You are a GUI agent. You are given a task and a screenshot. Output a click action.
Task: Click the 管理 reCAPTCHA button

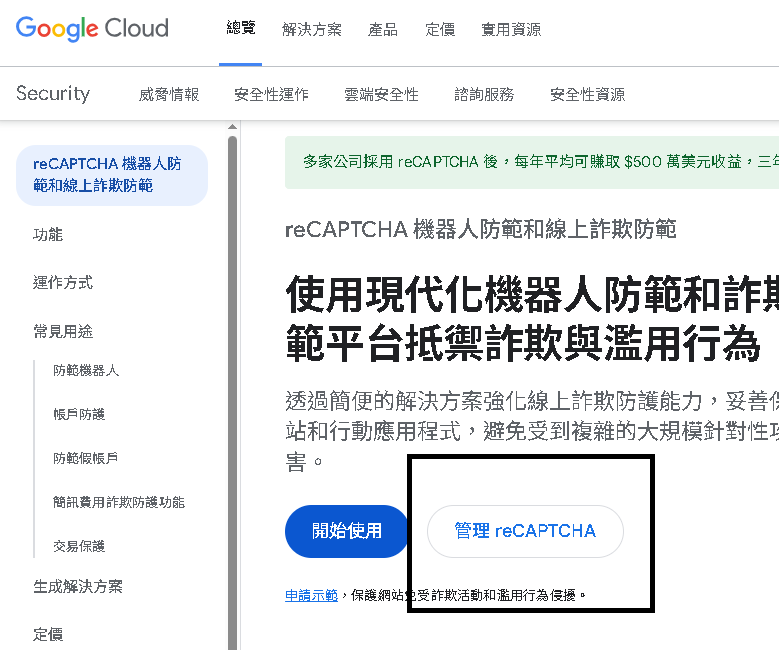click(x=525, y=531)
